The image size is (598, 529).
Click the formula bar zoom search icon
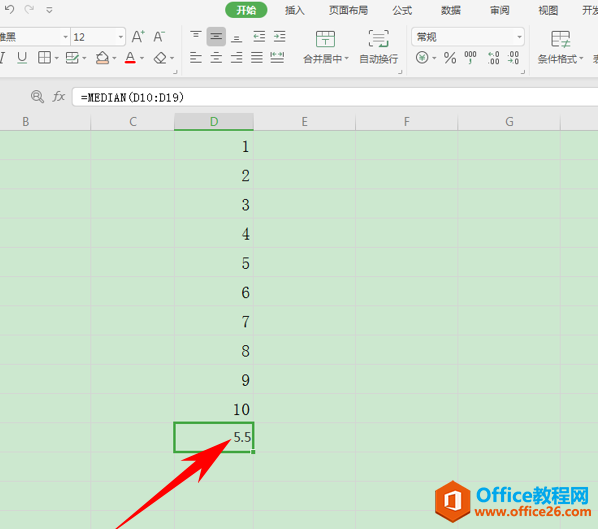point(37,96)
